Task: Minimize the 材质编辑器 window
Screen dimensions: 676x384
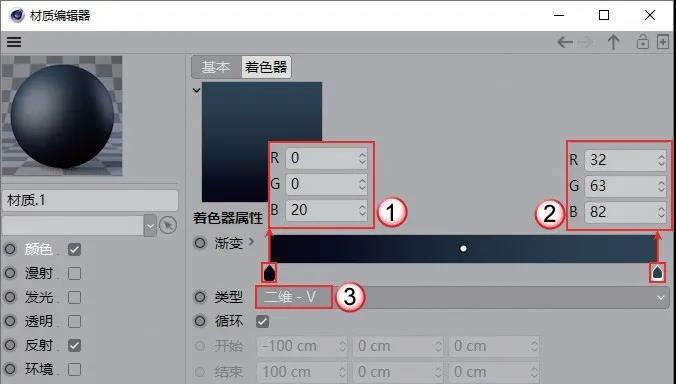Action: coord(559,15)
